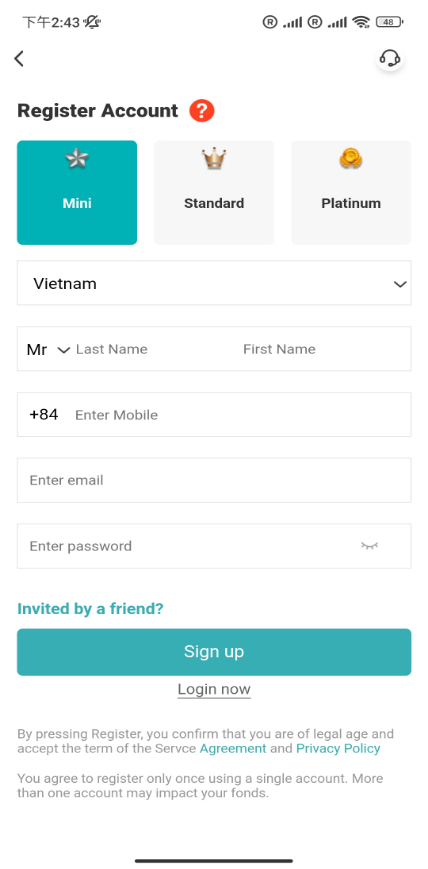Expand the Mr title dropdown
Image resolution: width=428 pixels, height=869 pixels.
(49, 349)
